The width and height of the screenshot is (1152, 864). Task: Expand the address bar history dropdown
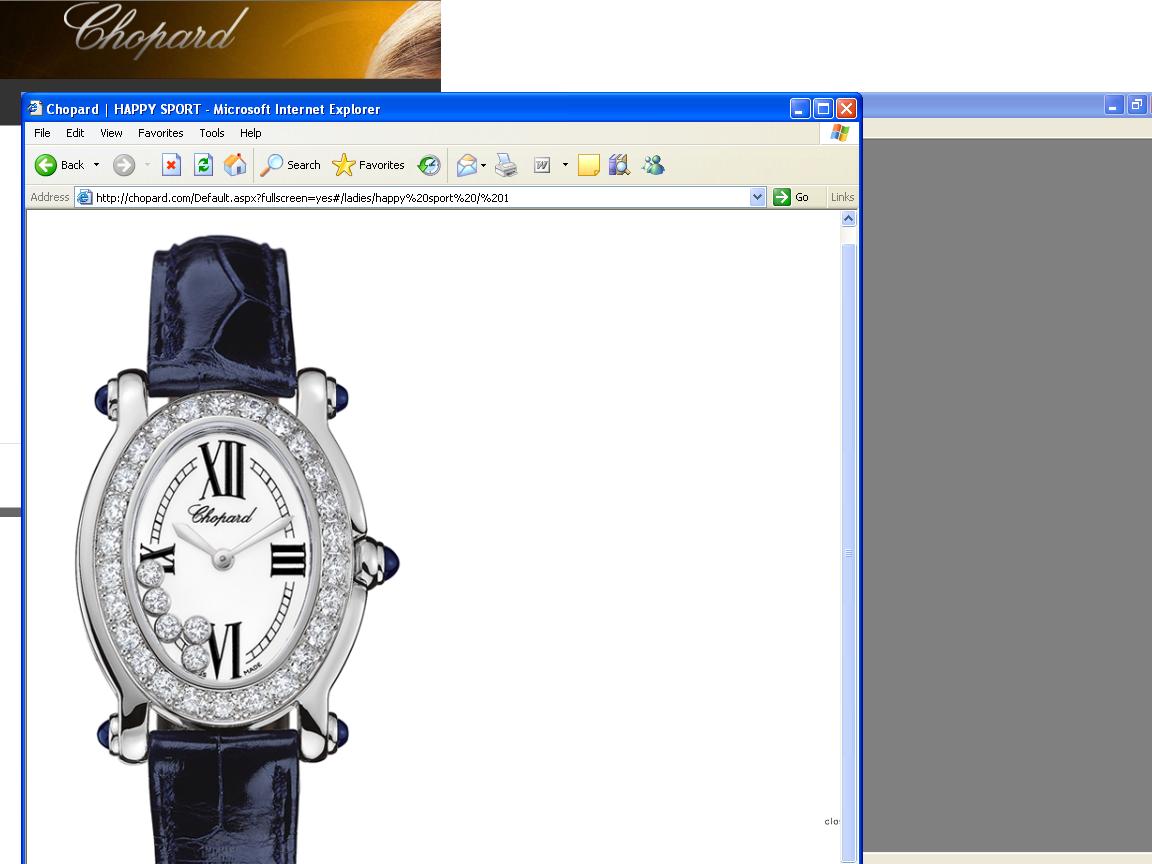(757, 197)
